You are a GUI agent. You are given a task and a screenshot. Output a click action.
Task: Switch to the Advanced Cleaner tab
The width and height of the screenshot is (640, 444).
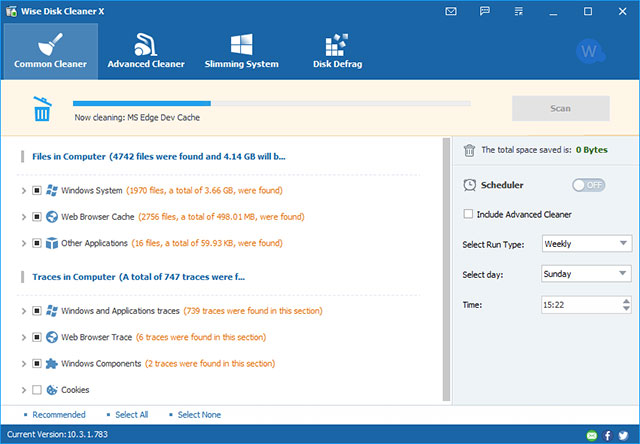pos(145,48)
